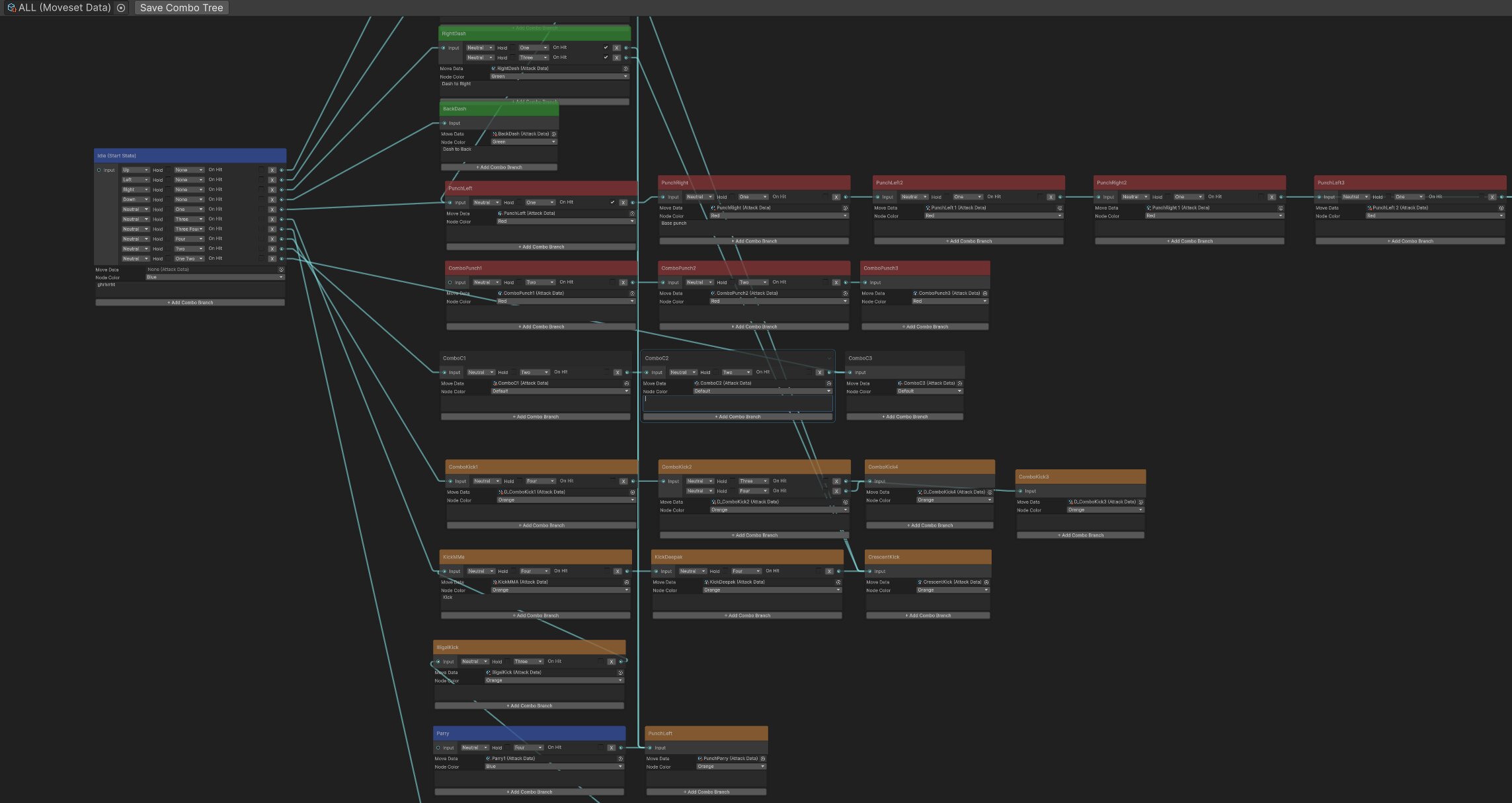Add Combo Branch to BackDash node

(x=499, y=167)
